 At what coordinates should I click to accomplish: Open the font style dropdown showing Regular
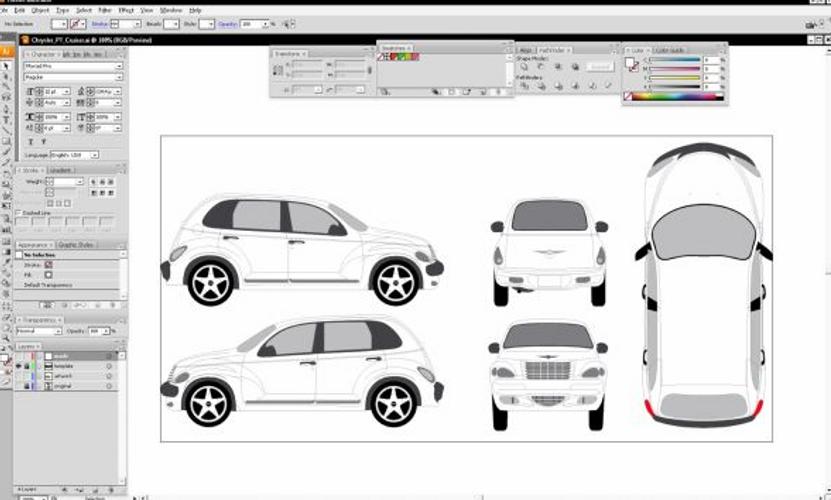pyautogui.click(x=119, y=77)
